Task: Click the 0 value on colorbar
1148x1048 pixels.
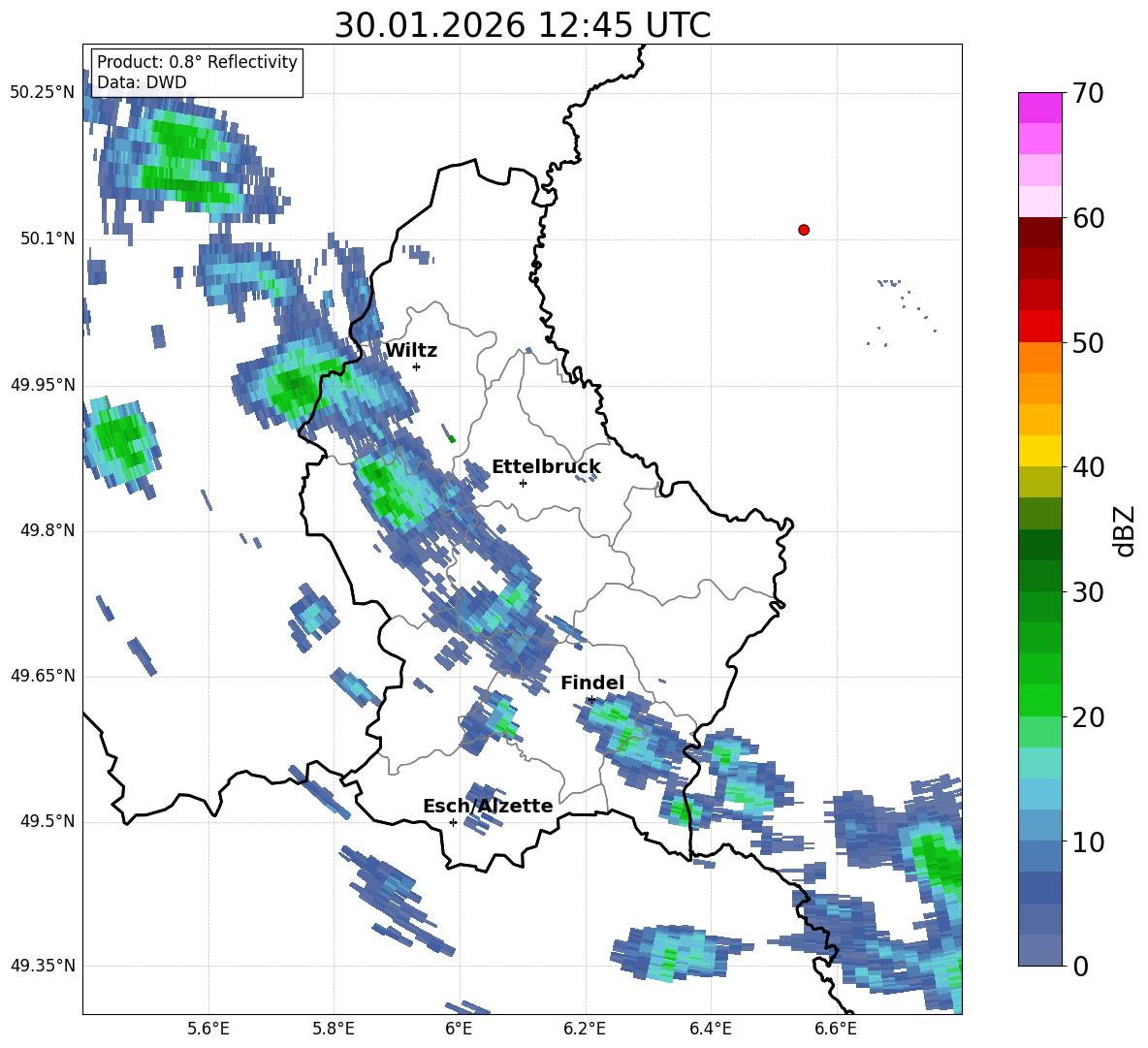Action: (1080, 967)
